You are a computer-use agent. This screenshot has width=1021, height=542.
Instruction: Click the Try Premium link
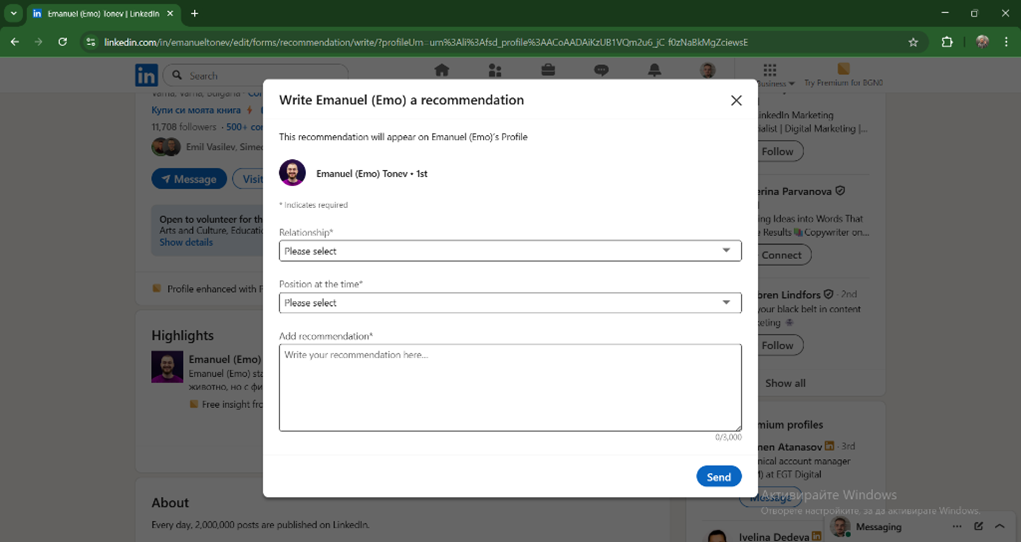843,76
